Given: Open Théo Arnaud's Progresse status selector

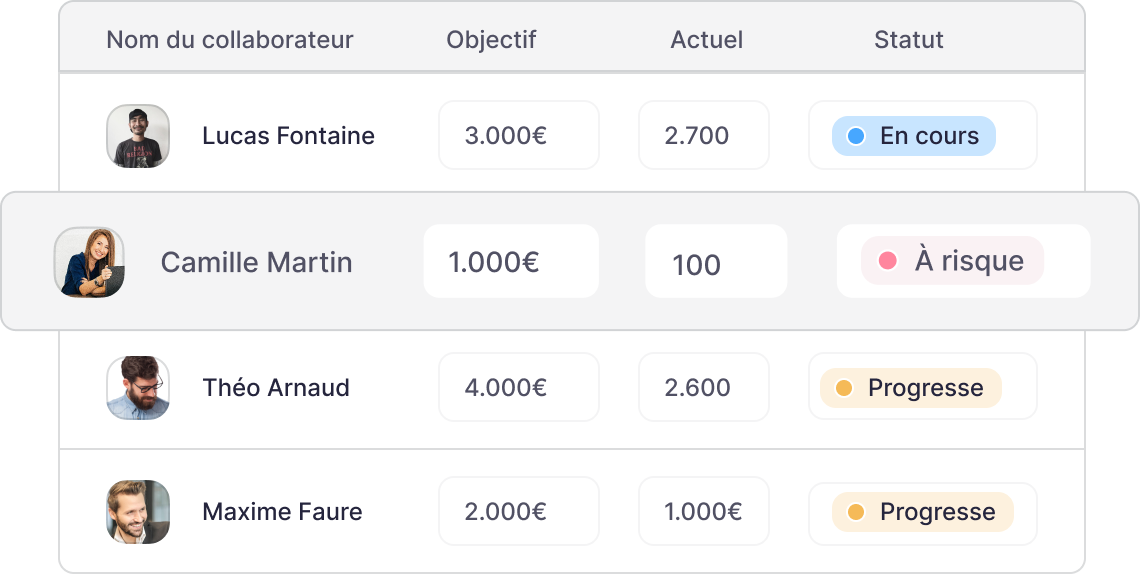Looking at the screenshot, I should (x=923, y=387).
